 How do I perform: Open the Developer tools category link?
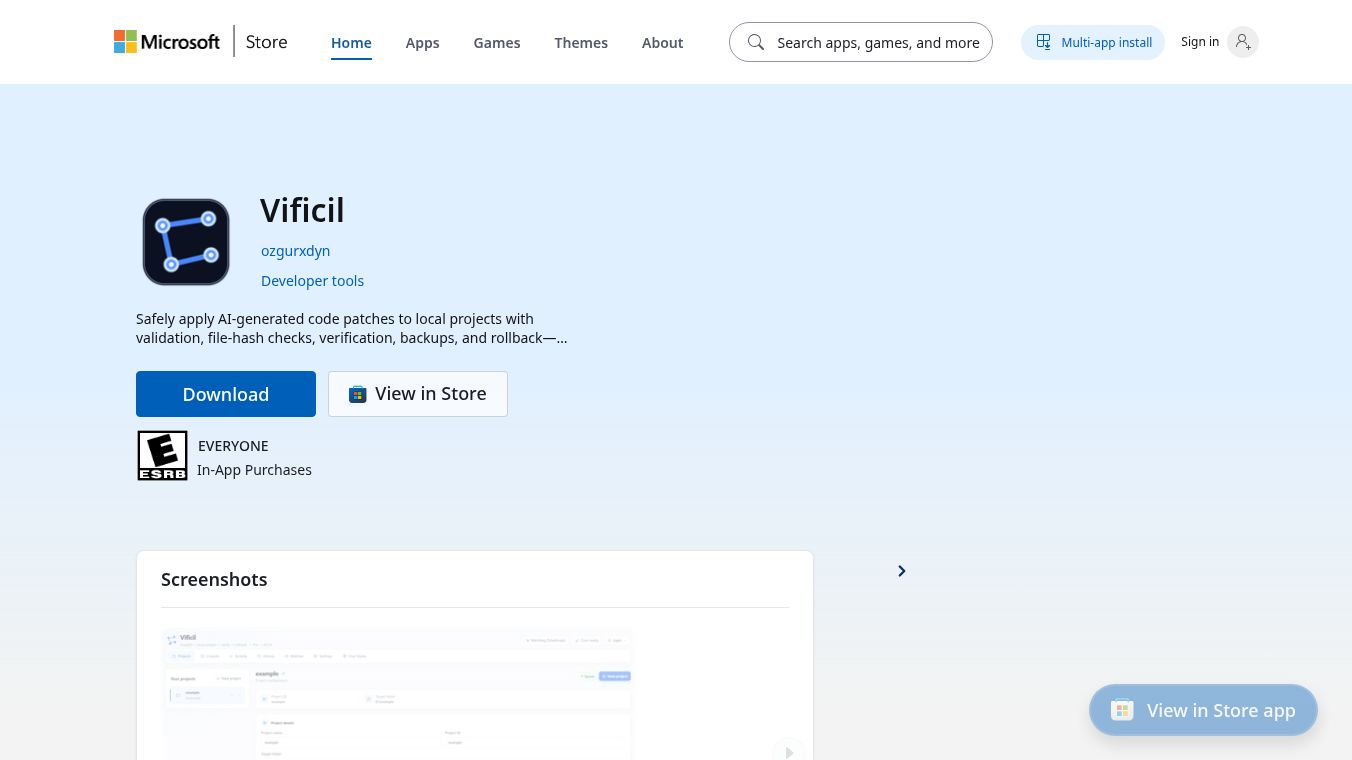click(312, 281)
